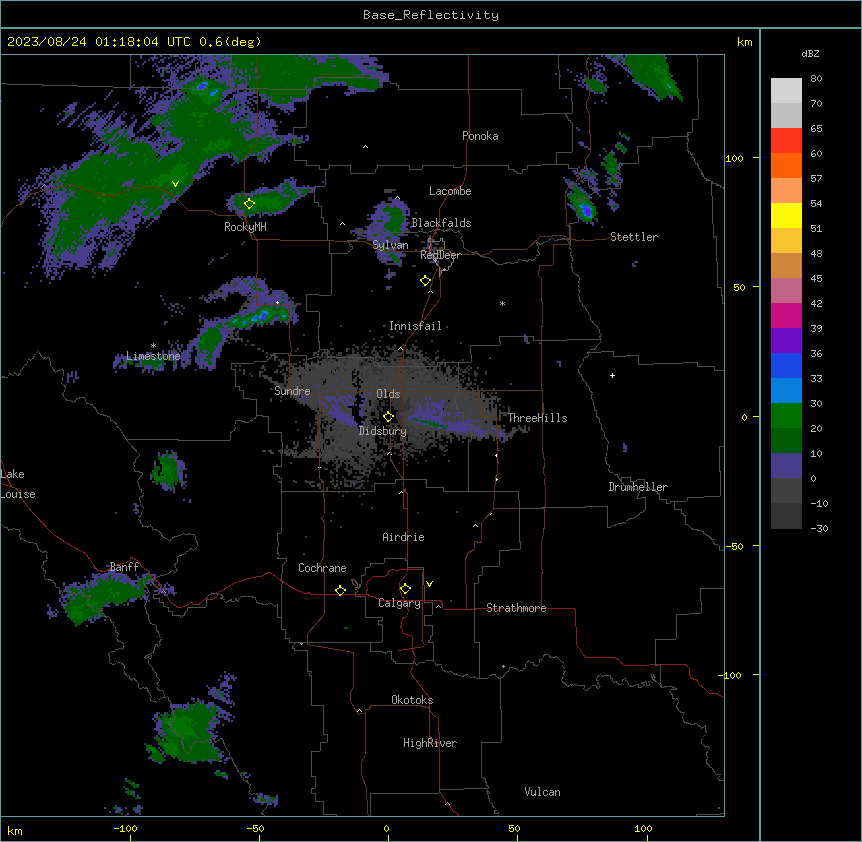Click the yellow V marker in the northwest rain band
The height and width of the screenshot is (842, 862).
pyautogui.click(x=175, y=184)
